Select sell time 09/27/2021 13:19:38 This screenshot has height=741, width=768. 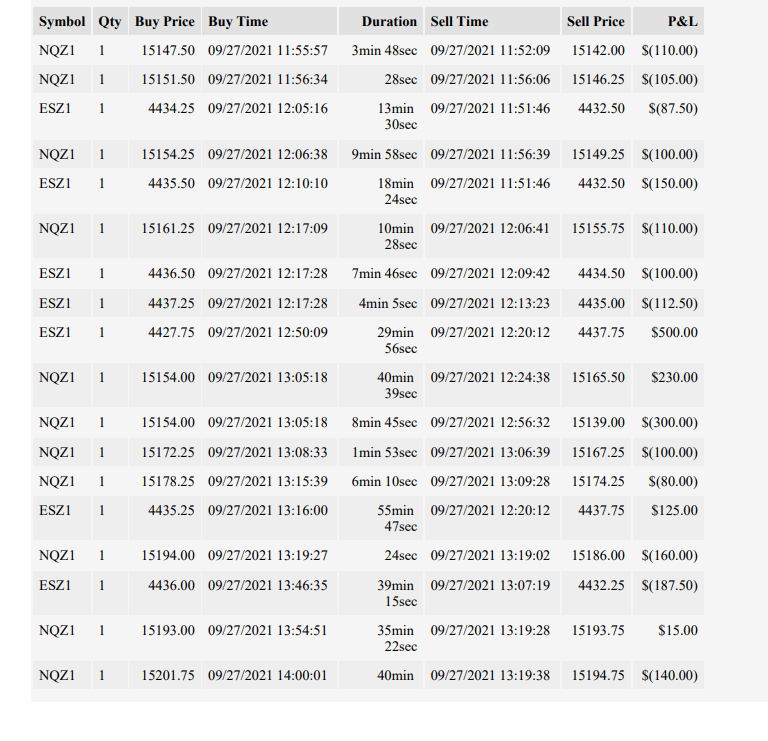[x=492, y=675]
